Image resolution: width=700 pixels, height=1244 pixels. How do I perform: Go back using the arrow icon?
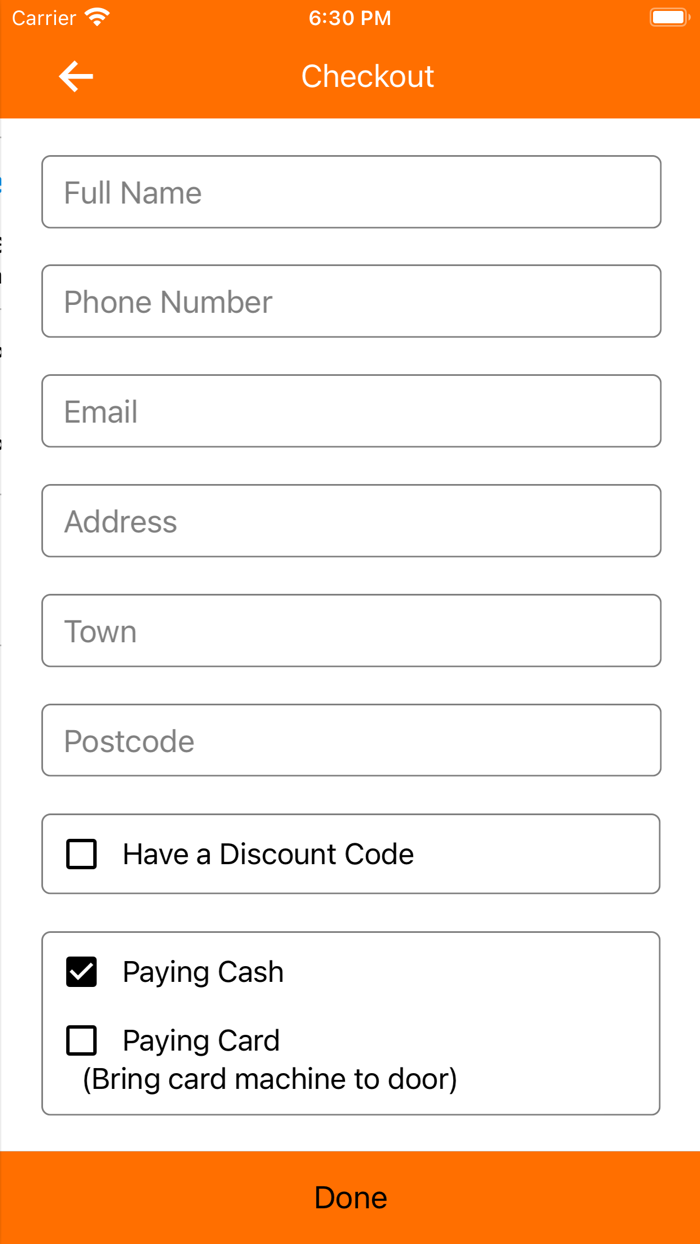pyautogui.click(x=76, y=76)
